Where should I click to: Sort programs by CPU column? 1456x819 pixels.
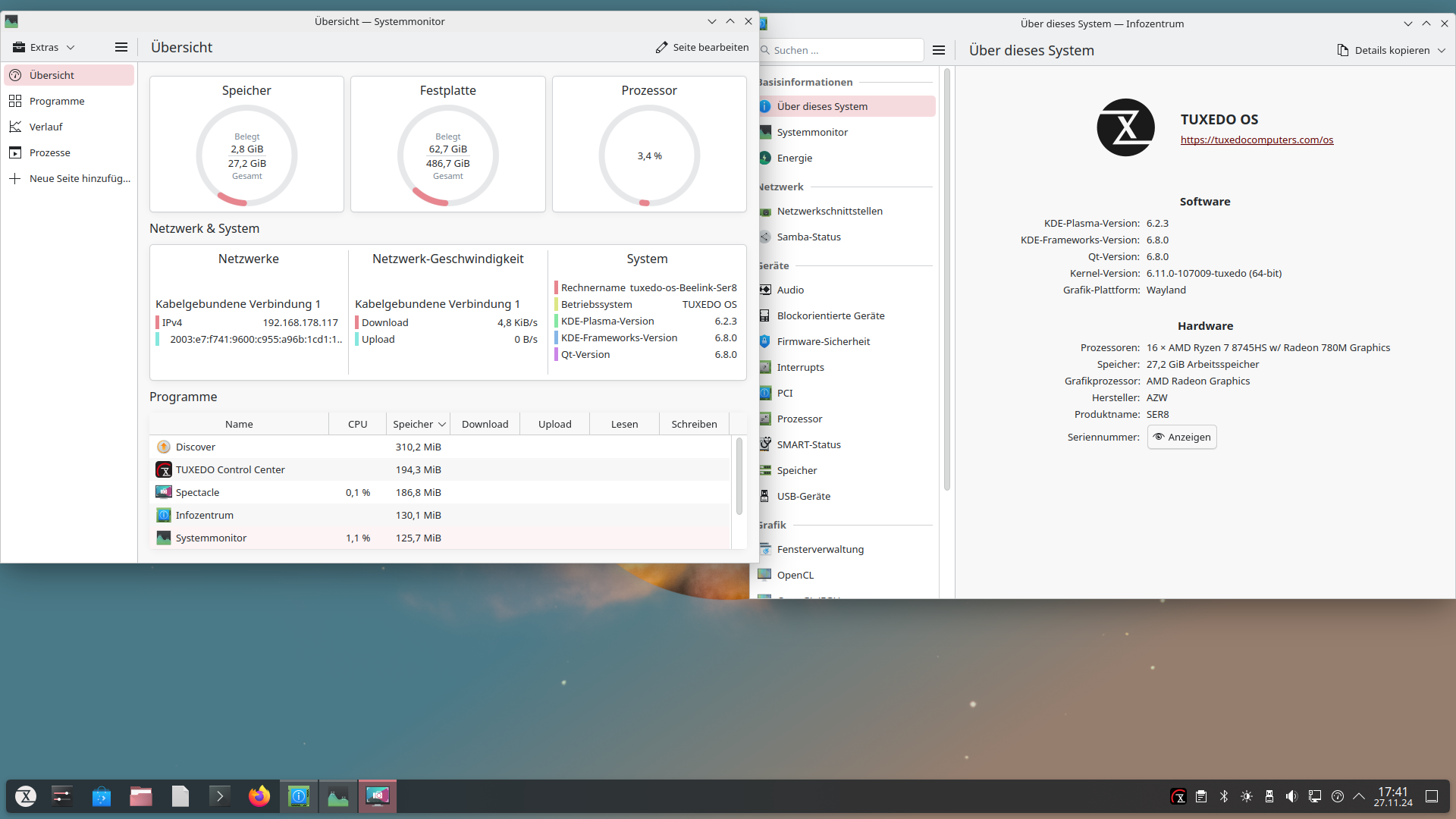[357, 424]
